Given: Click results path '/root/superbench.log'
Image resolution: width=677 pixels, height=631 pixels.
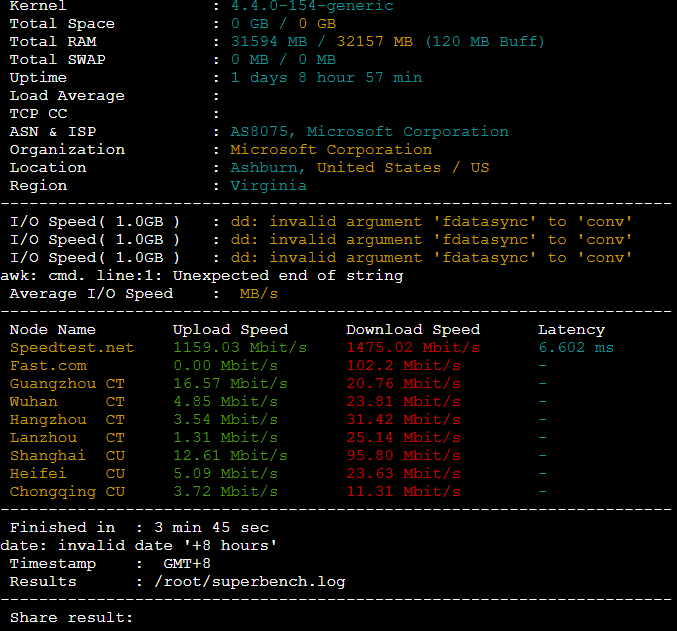Looking at the screenshot, I should pyautogui.click(x=250, y=582).
